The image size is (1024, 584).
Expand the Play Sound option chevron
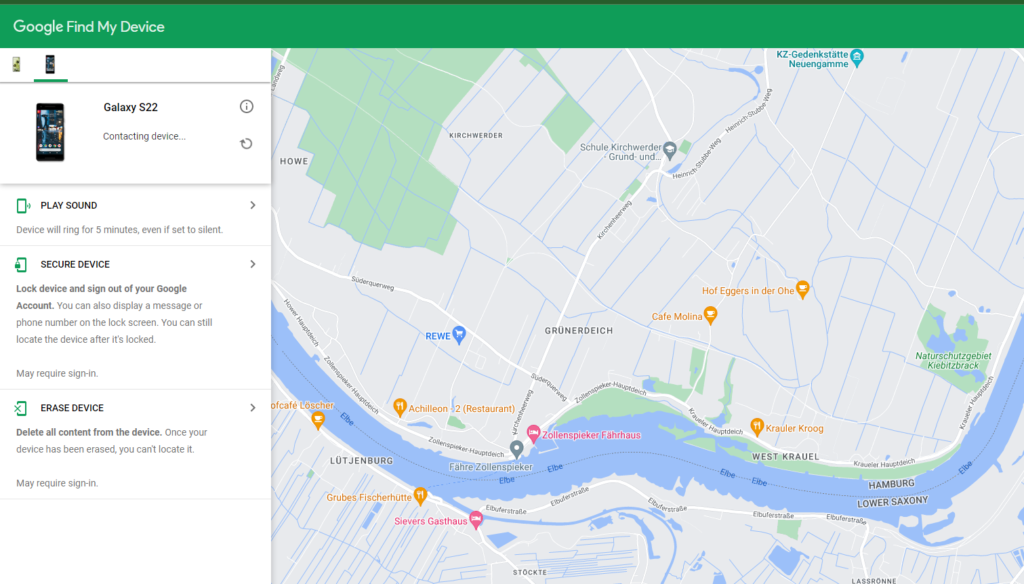(x=253, y=205)
